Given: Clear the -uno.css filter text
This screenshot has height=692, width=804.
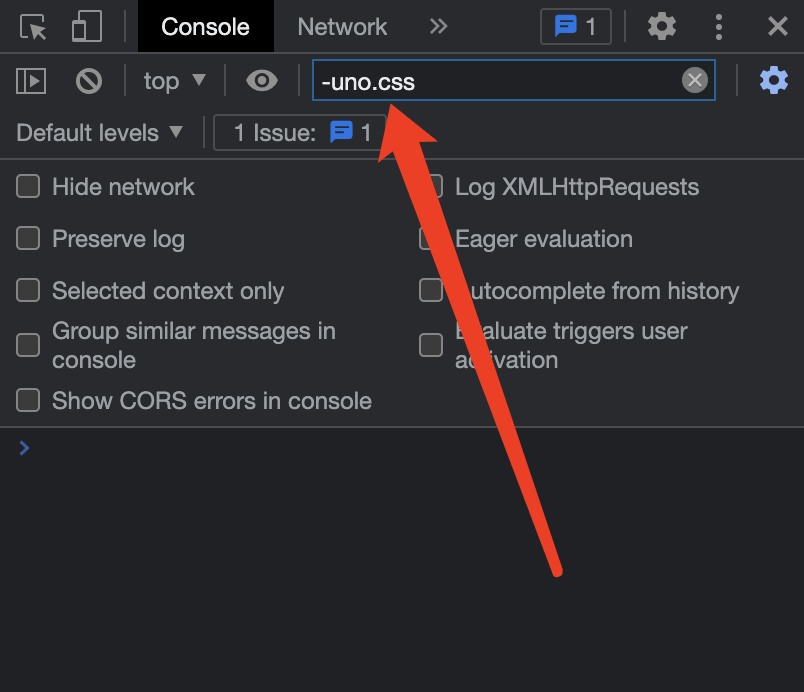Looking at the screenshot, I should [x=695, y=81].
